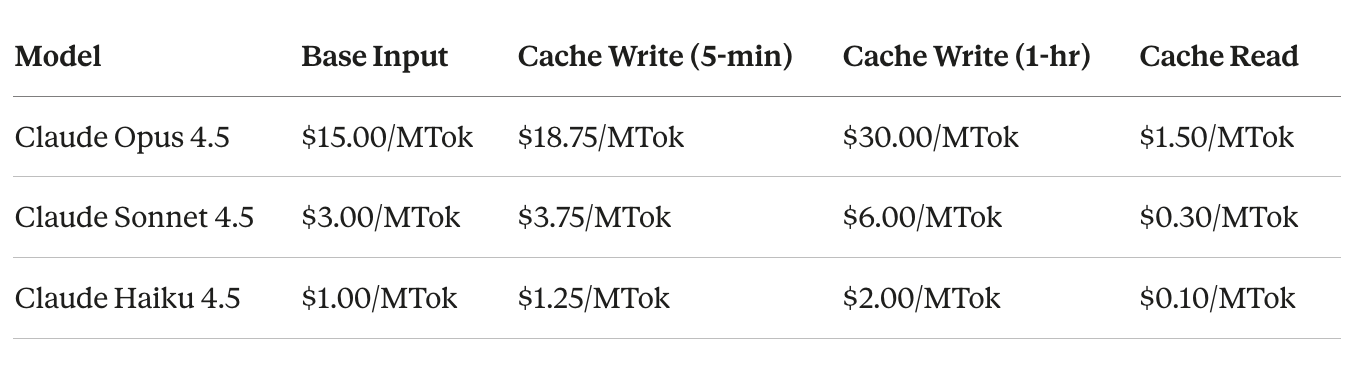The width and height of the screenshot is (1358, 368).
Task: Click the Base Input column header
Action: click(375, 58)
